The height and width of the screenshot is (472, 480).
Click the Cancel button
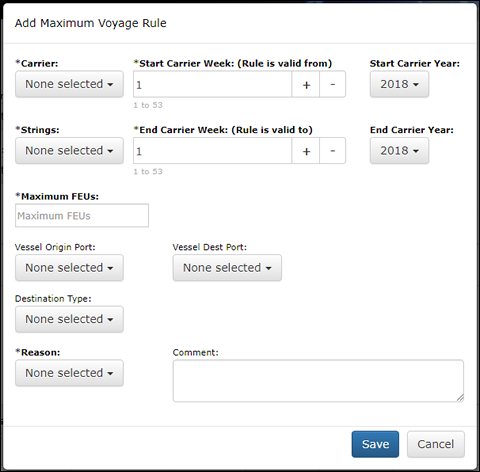pyautogui.click(x=436, y=444)
